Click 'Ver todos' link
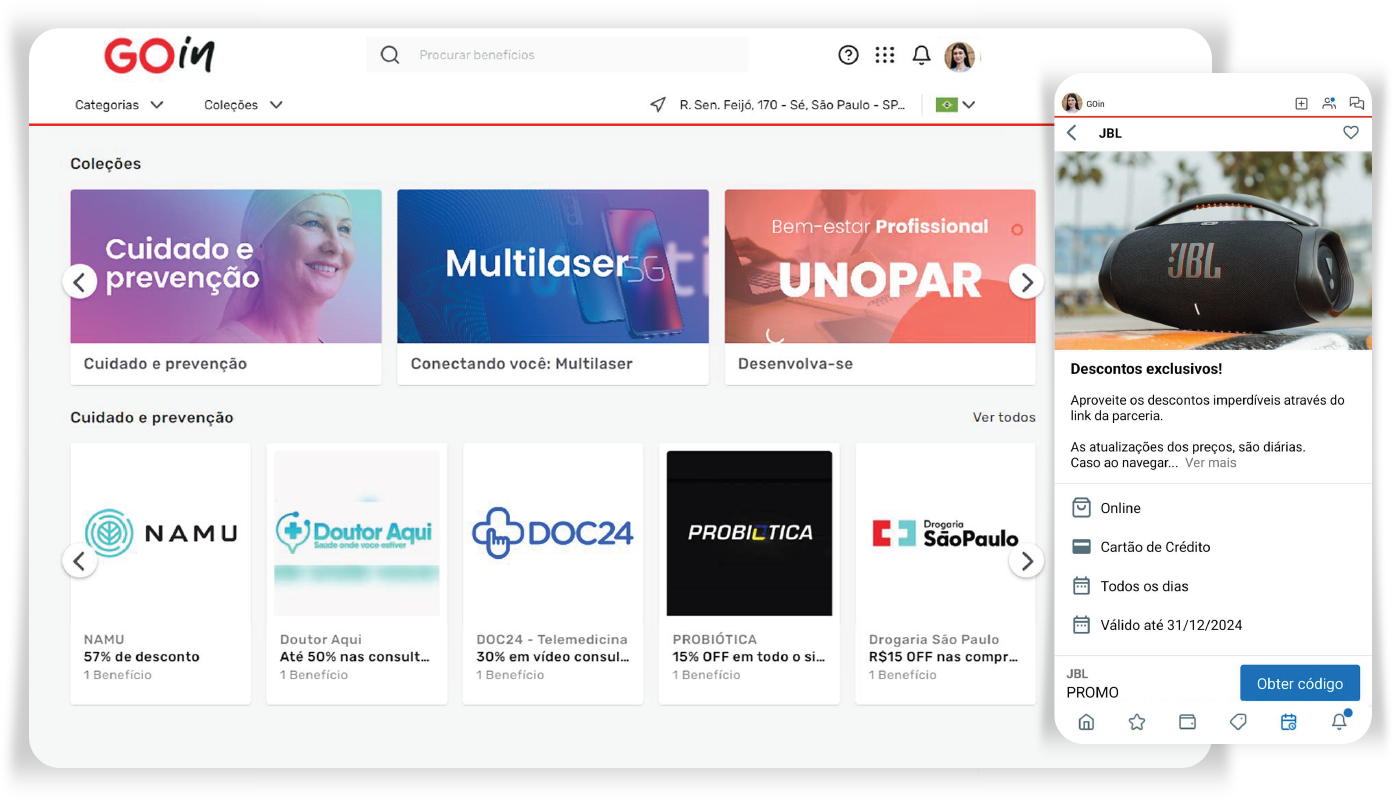The width and height of the screenshot is (1394, 803). pyautogui.click(x=1004, y=417)
